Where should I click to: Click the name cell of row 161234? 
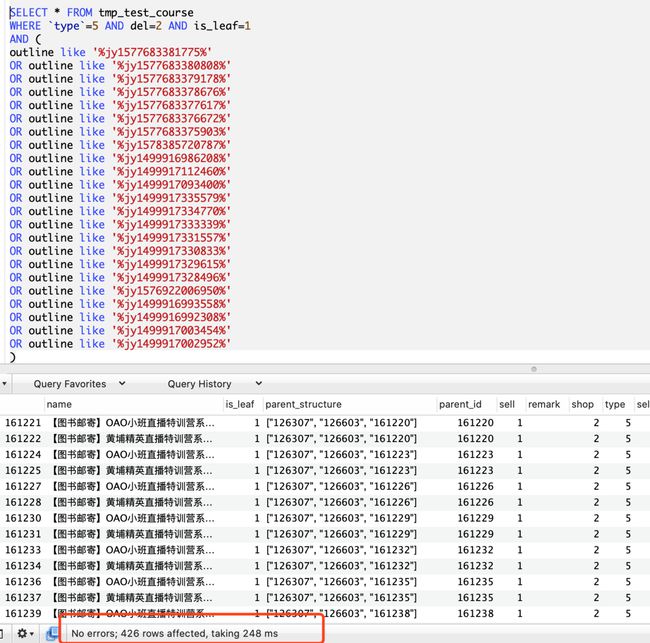click(x=132, y=566)
